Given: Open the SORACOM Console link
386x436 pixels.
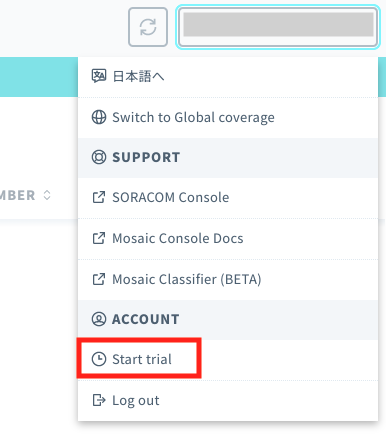Looking at the screenshot, I should coord(228,198).
